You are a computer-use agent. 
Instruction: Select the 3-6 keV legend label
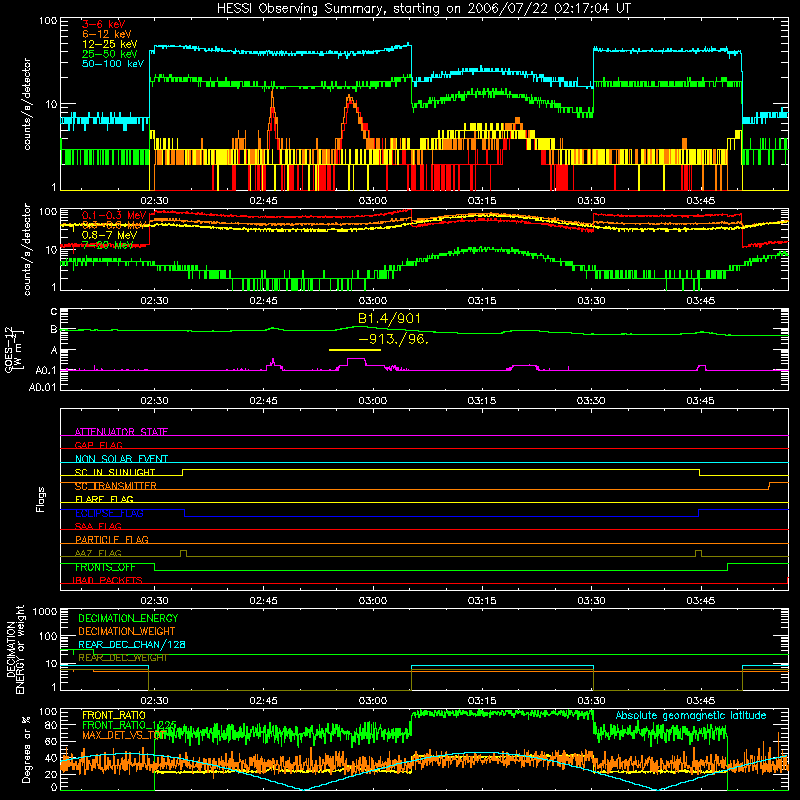(103, 24)
